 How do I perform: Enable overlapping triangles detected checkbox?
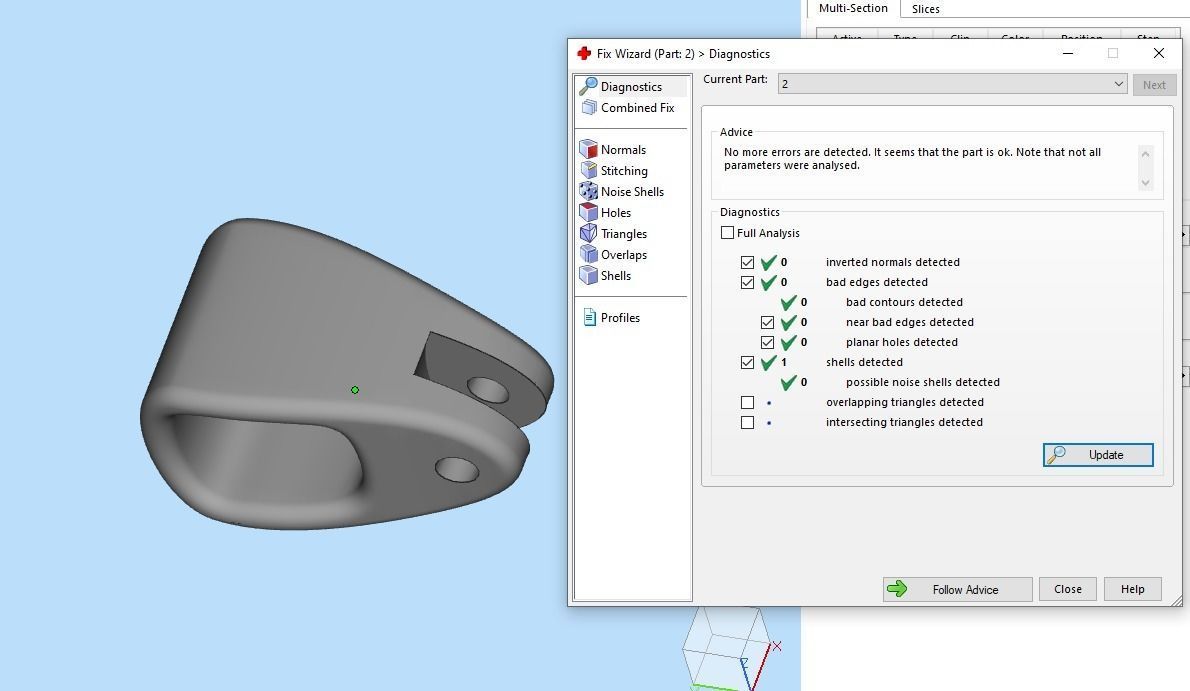click(748, 402)
